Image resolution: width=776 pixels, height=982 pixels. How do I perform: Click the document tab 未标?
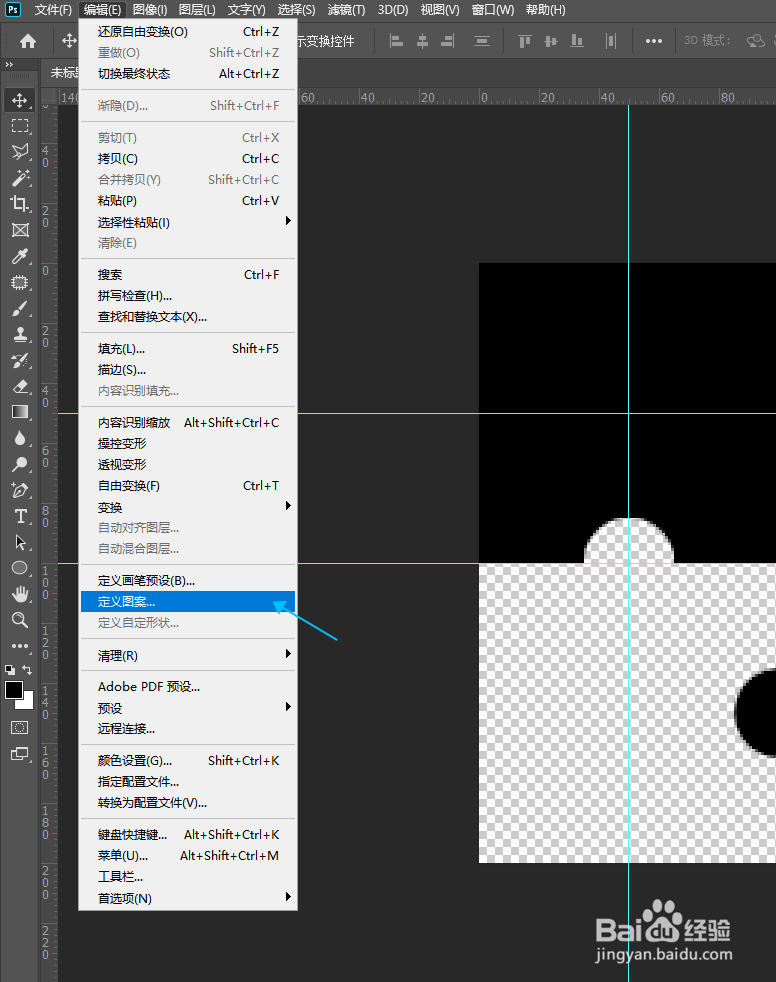click(64, 73)
